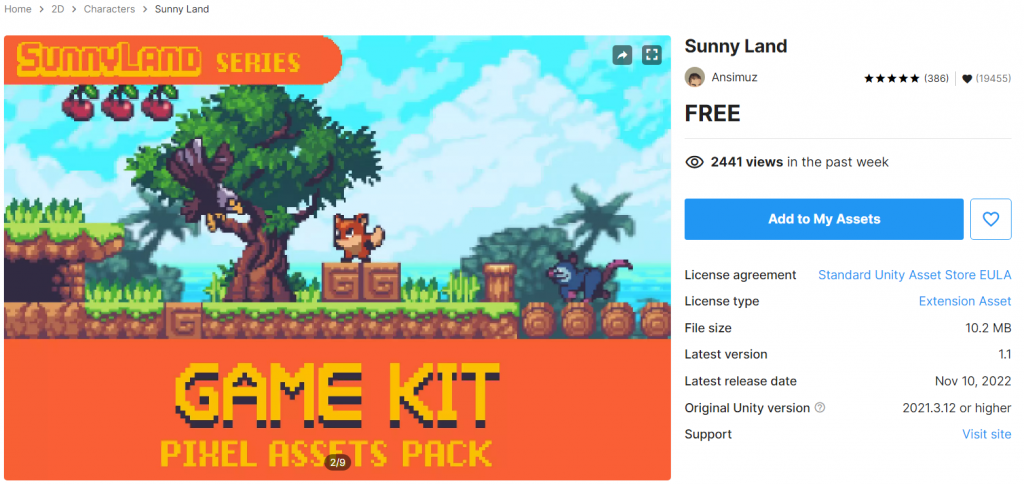
Task: Click the Sunny Land breadcrumb item
Action: 182,9
